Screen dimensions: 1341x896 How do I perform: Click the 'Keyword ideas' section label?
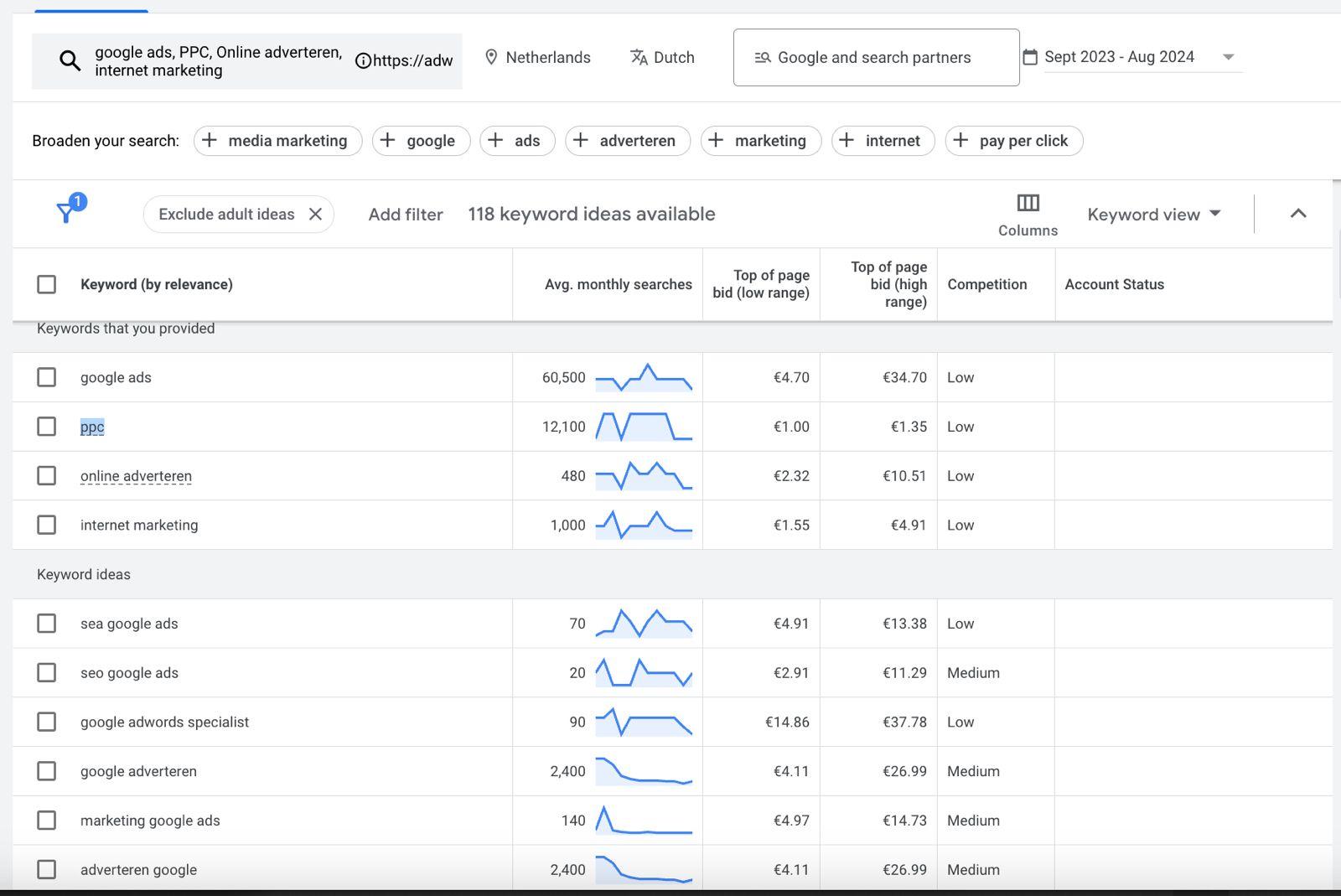(x=84, y=574)
